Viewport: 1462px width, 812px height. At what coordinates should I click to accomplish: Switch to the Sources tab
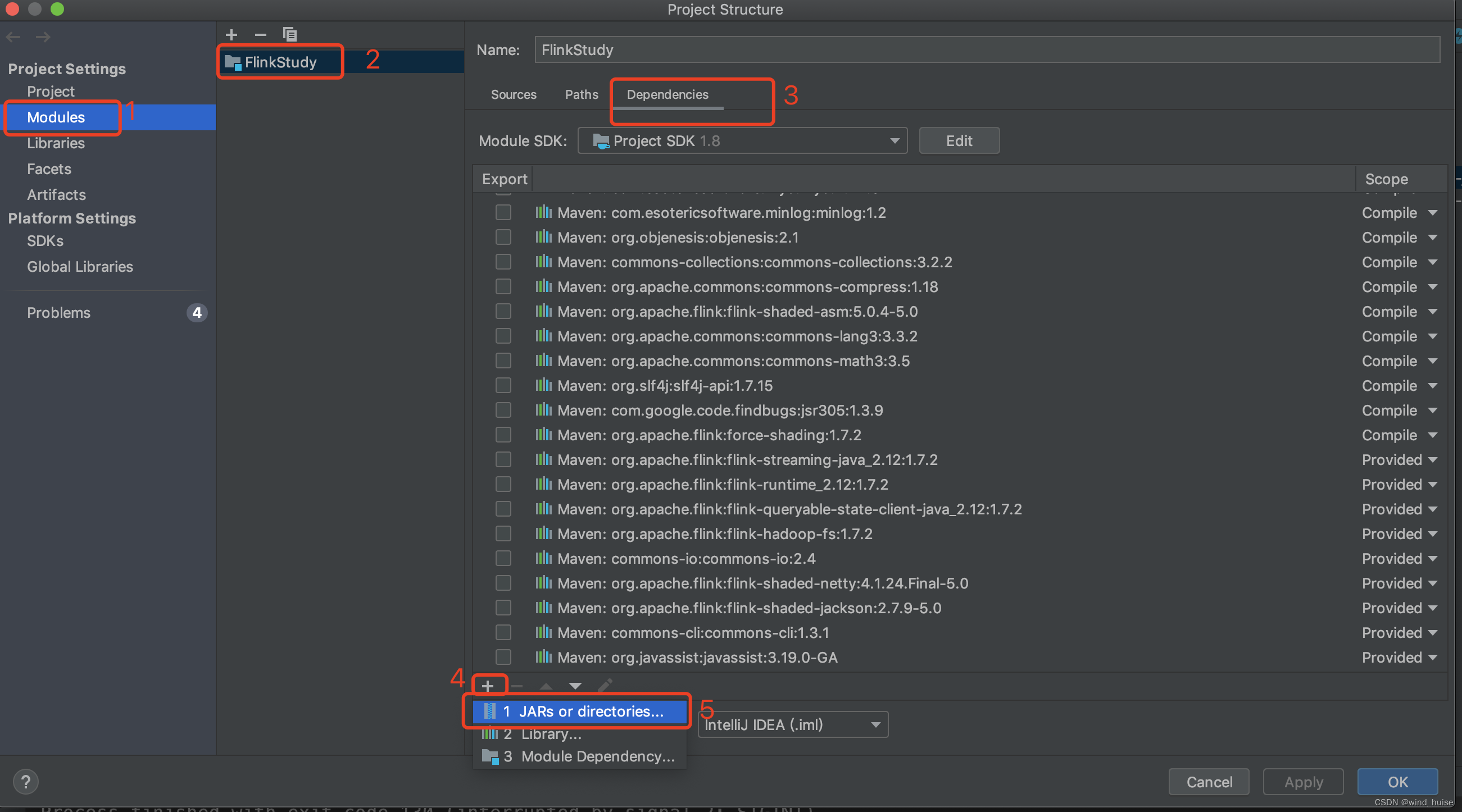pos(513,95)
